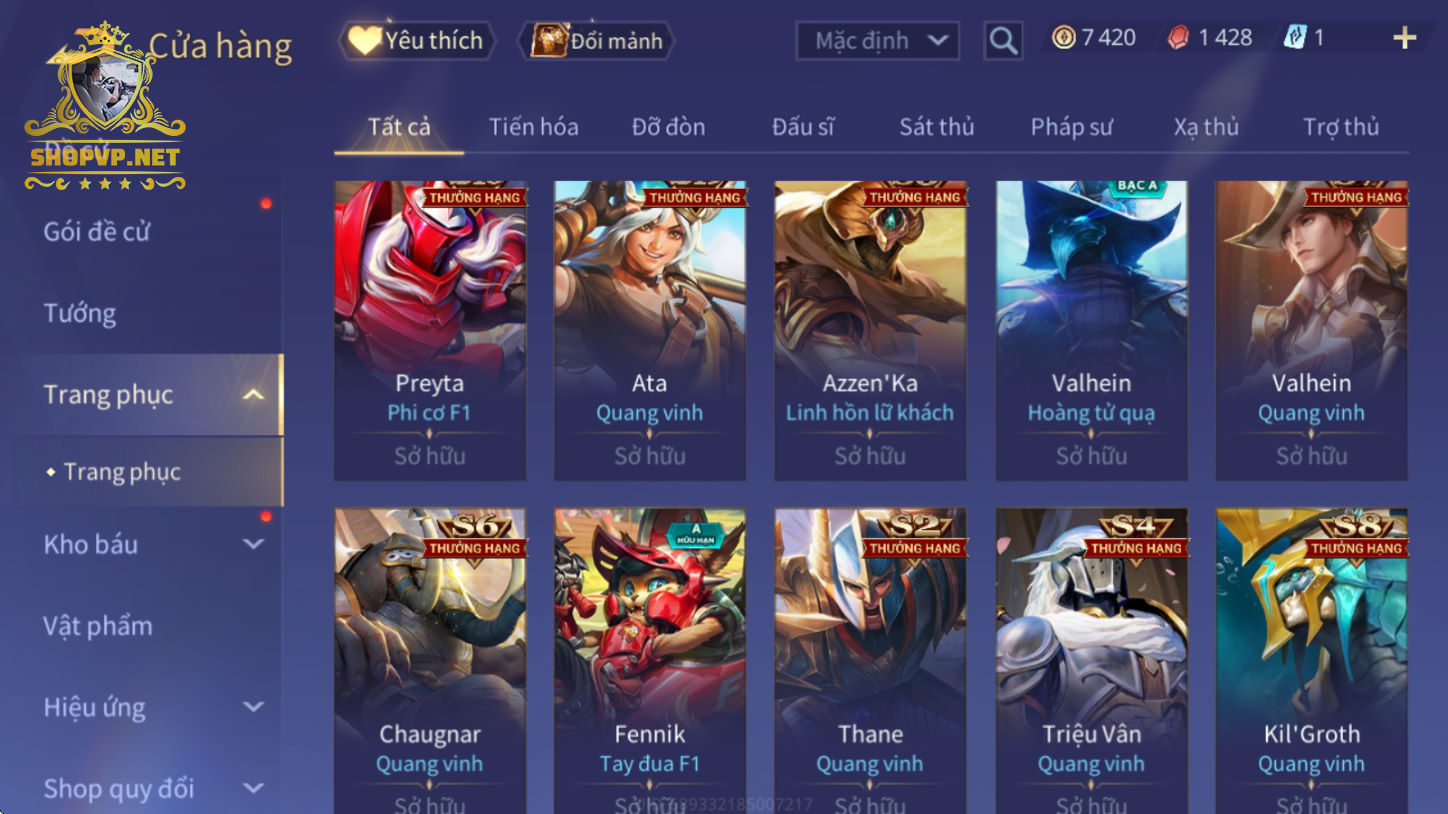
Task: Open the Gói đề cử sidebar item
Action: pyautogui.click(x=97, y=232)
